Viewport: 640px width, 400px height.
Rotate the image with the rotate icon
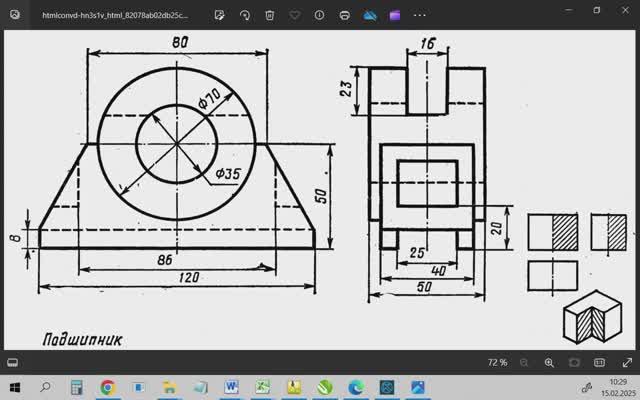click(245, 15)
